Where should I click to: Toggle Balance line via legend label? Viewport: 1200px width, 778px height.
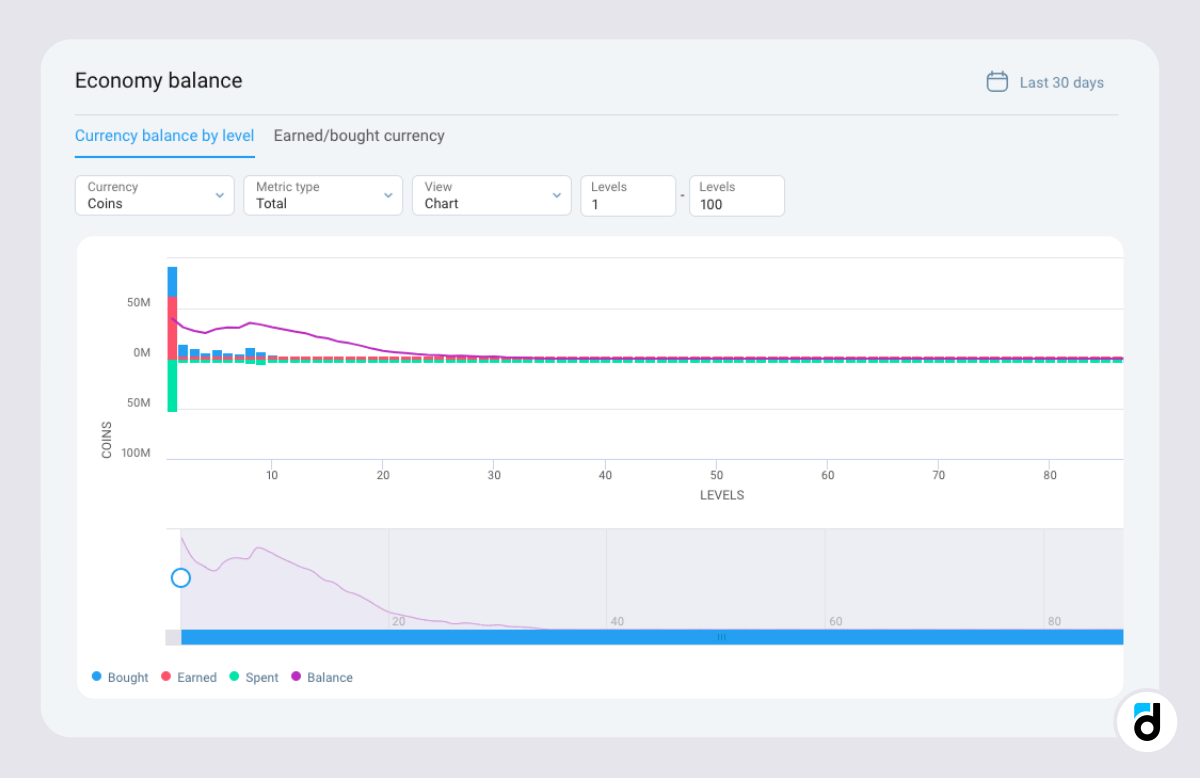pos(330,678)
